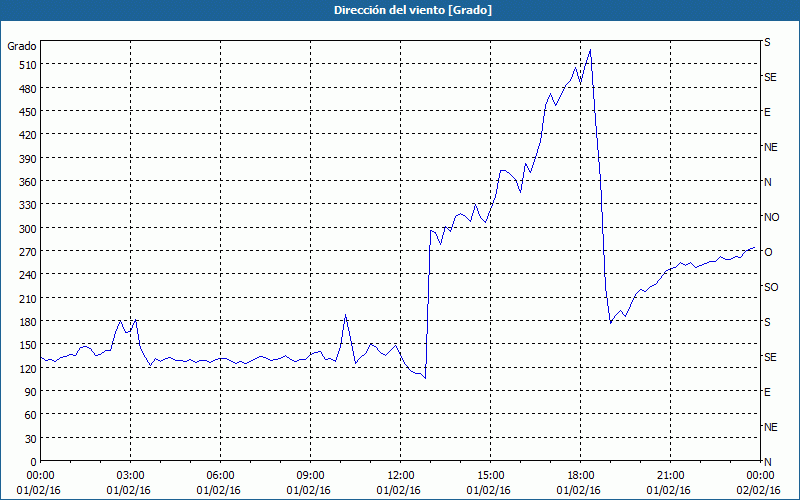Select the 210 value on the degree axis
This screenshot has width=800, height=500.
click(x=28, y=298)
